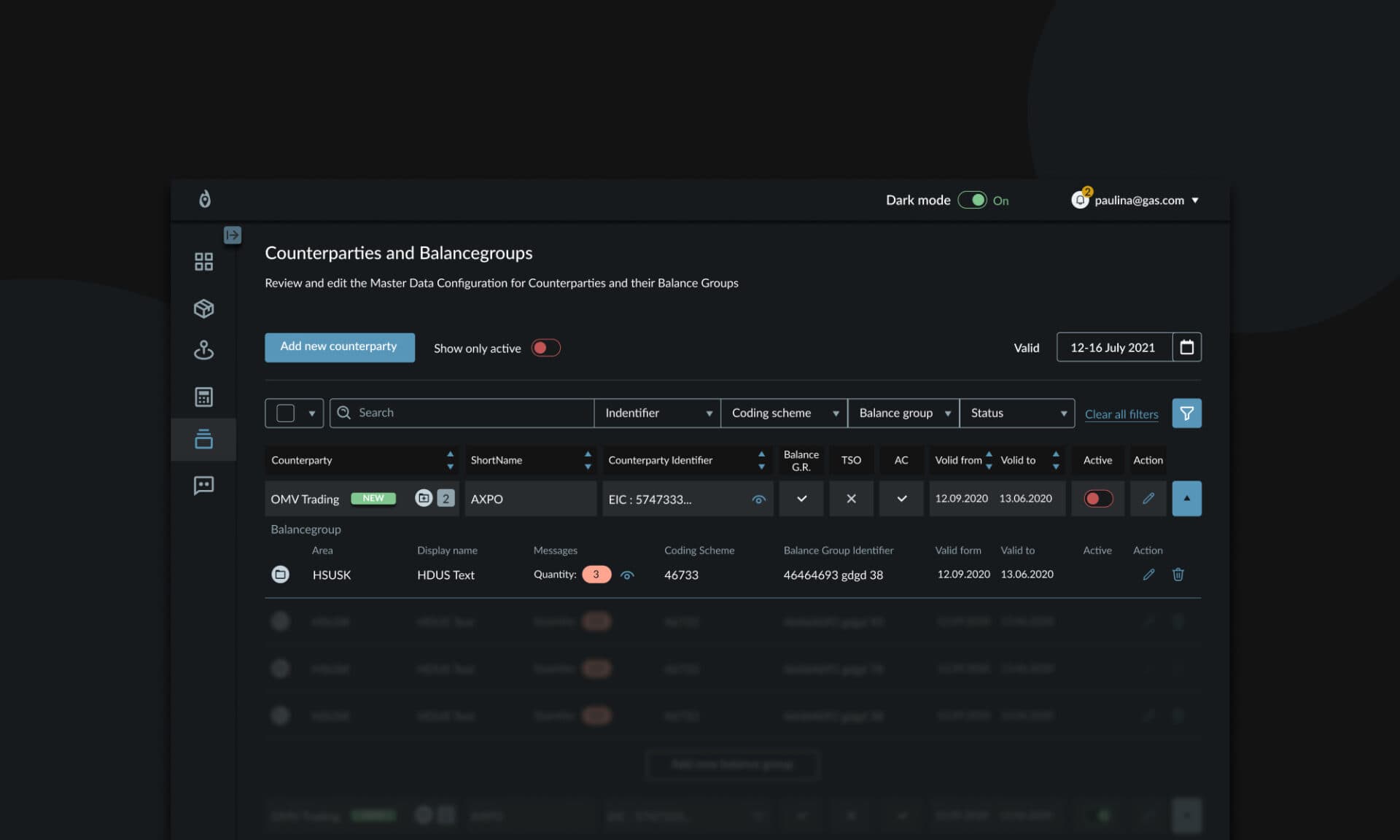Click the blue filter funnel button
The width and height of the screenshot is (1400, 840).
pyautogui.click(x=1186, y=413)
